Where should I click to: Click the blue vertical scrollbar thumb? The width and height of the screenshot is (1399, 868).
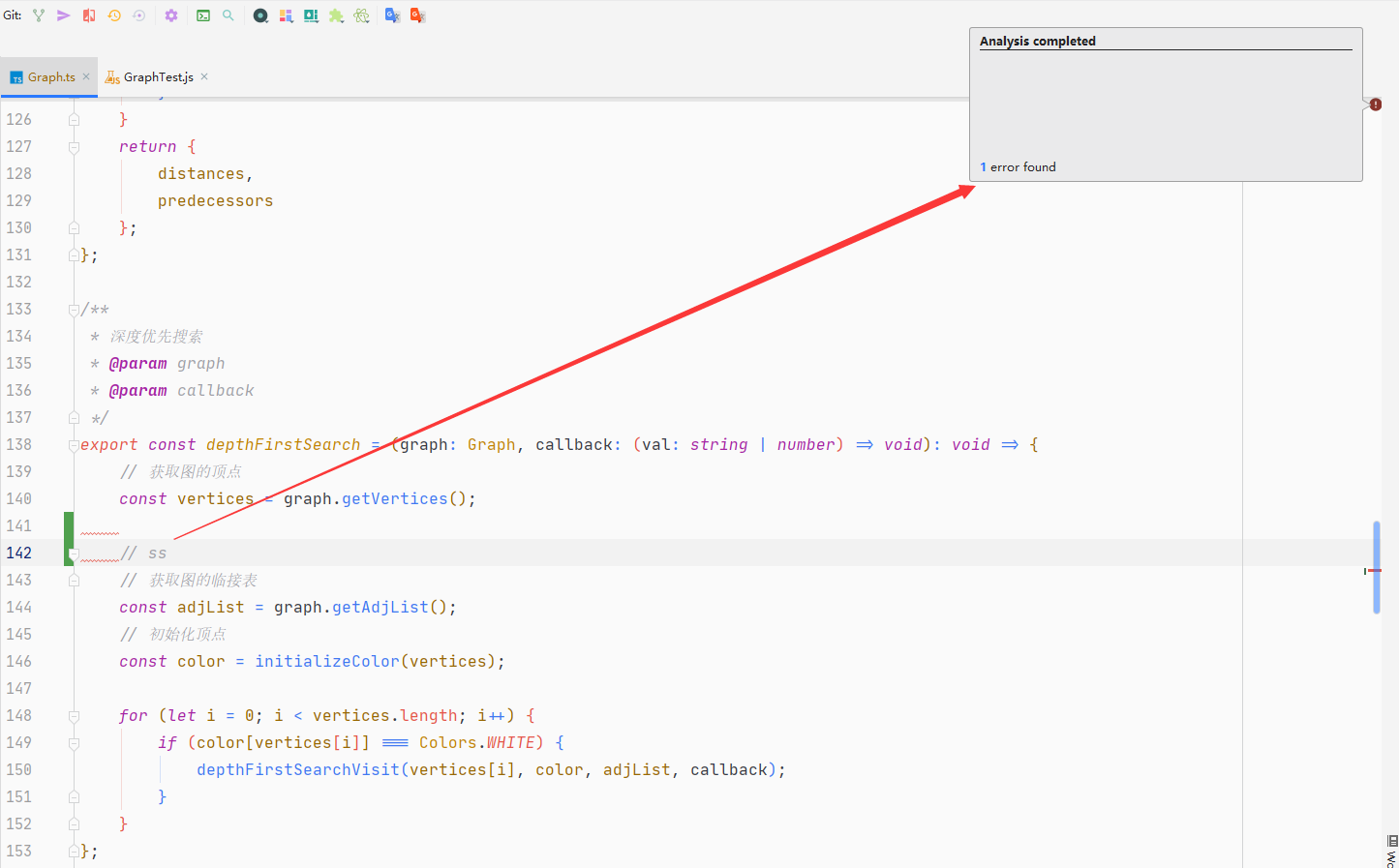[x=1377, y=567]
